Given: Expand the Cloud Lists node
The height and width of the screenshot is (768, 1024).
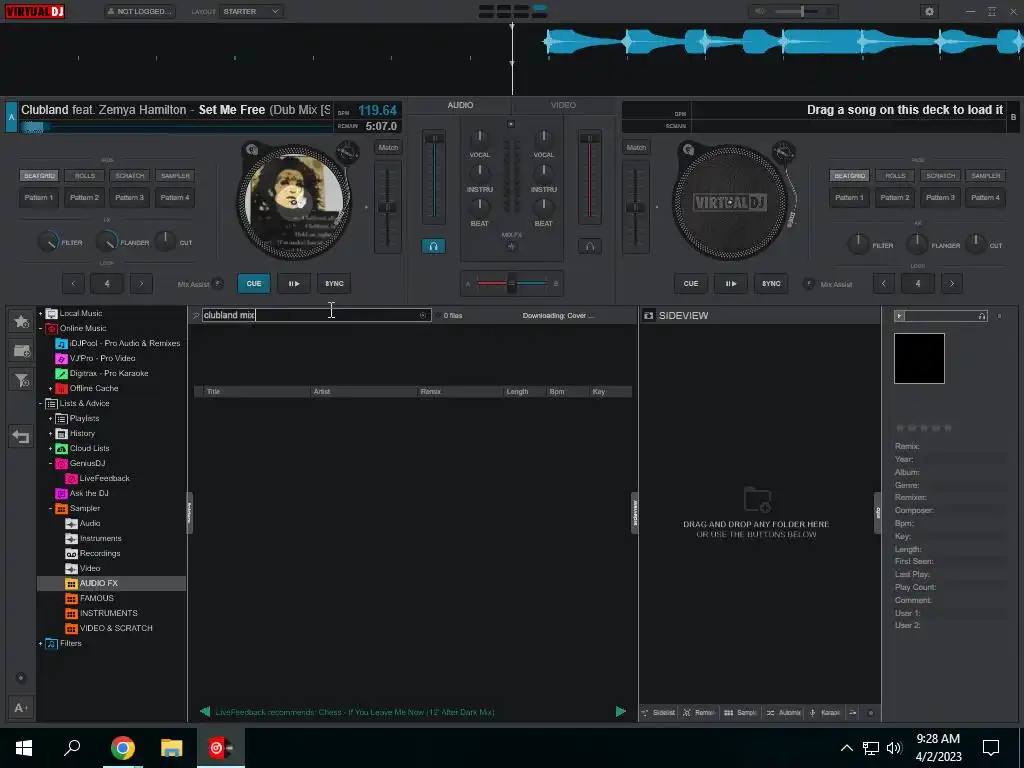Looking at the screenshot, I should pos(50,449).
